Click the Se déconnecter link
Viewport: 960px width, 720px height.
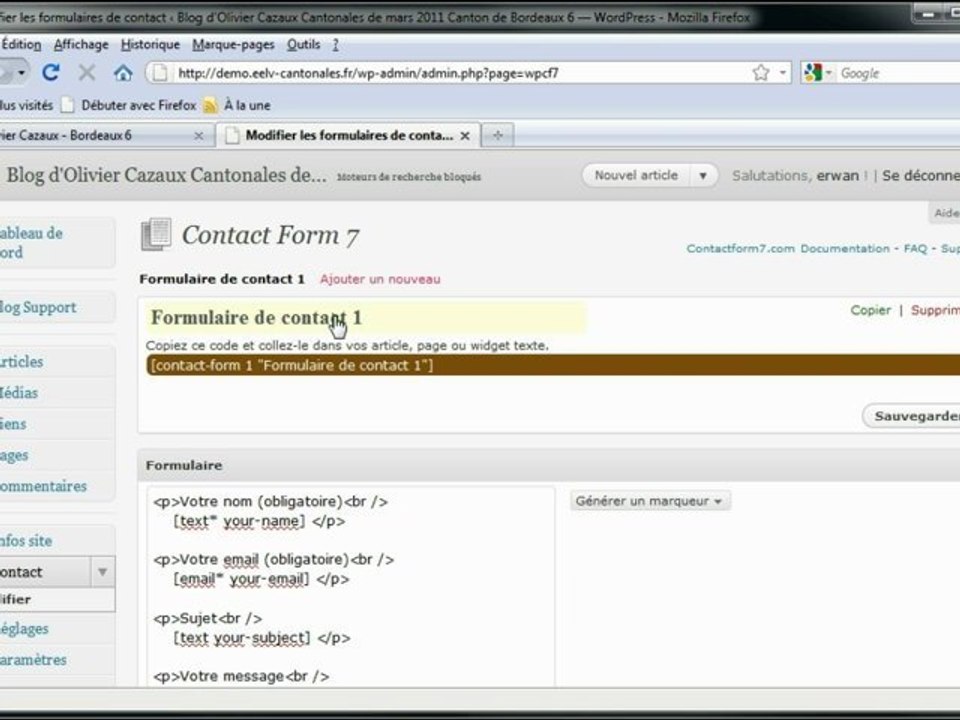coord(921,176)
